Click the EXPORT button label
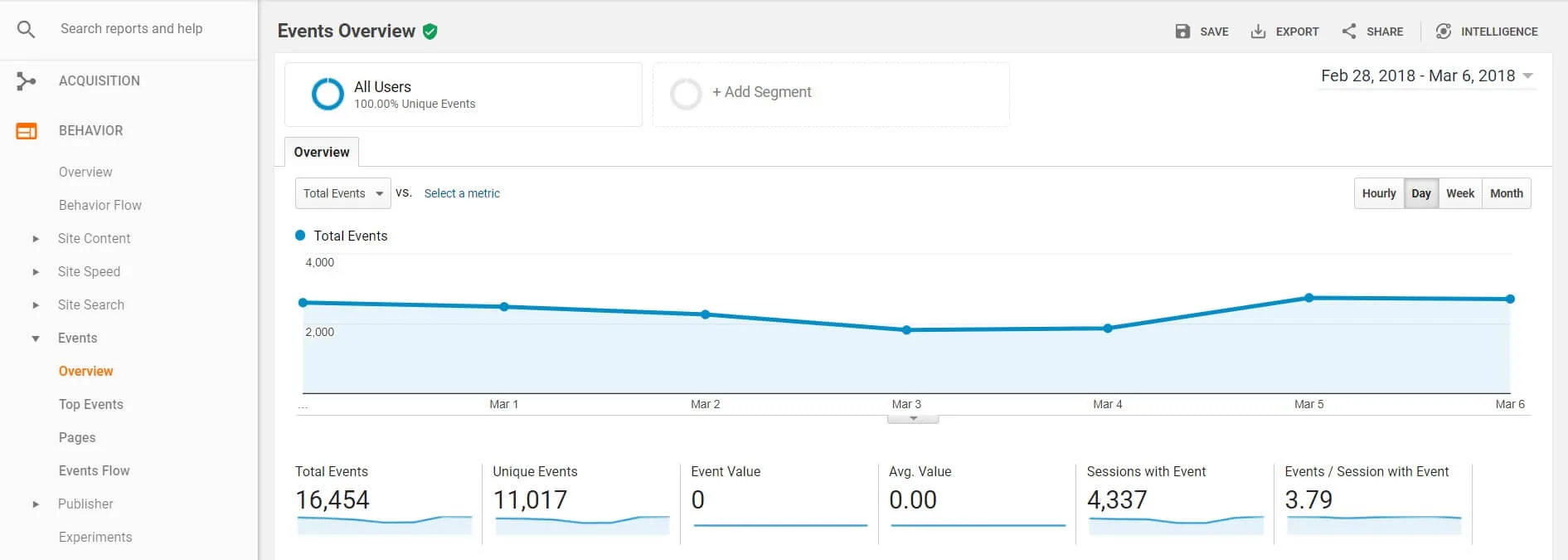The height and width of the screenshot is (560, 1568). [x=1297, y=32]
